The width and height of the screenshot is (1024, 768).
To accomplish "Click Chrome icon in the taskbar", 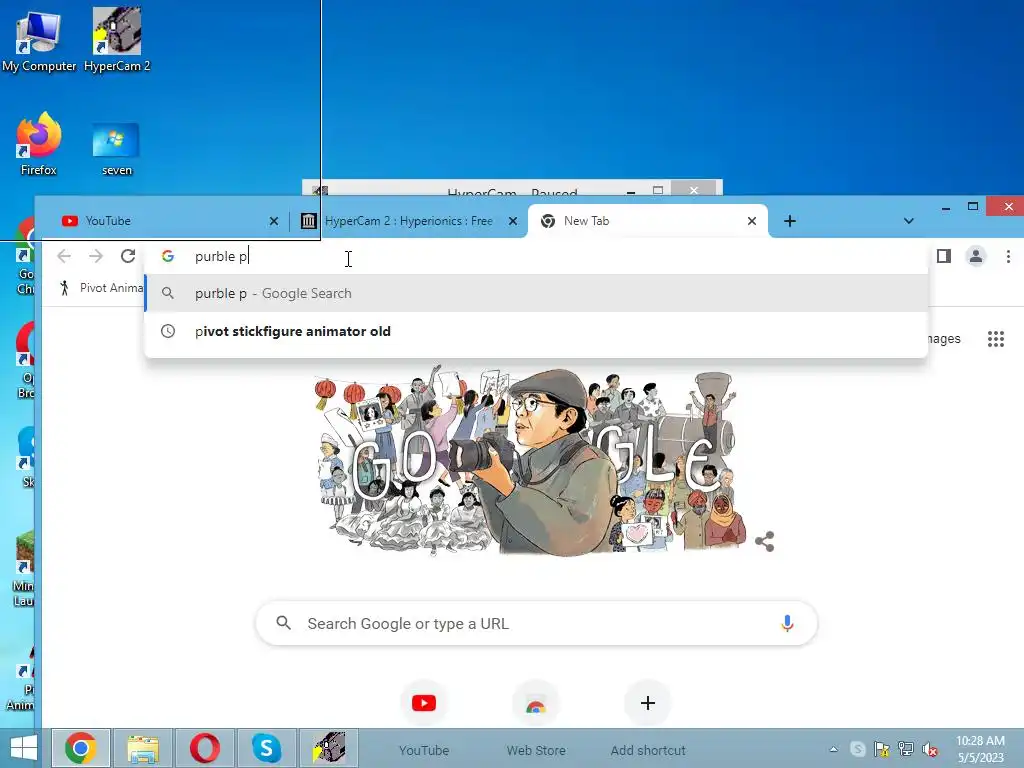I will (x=81, y=748).
